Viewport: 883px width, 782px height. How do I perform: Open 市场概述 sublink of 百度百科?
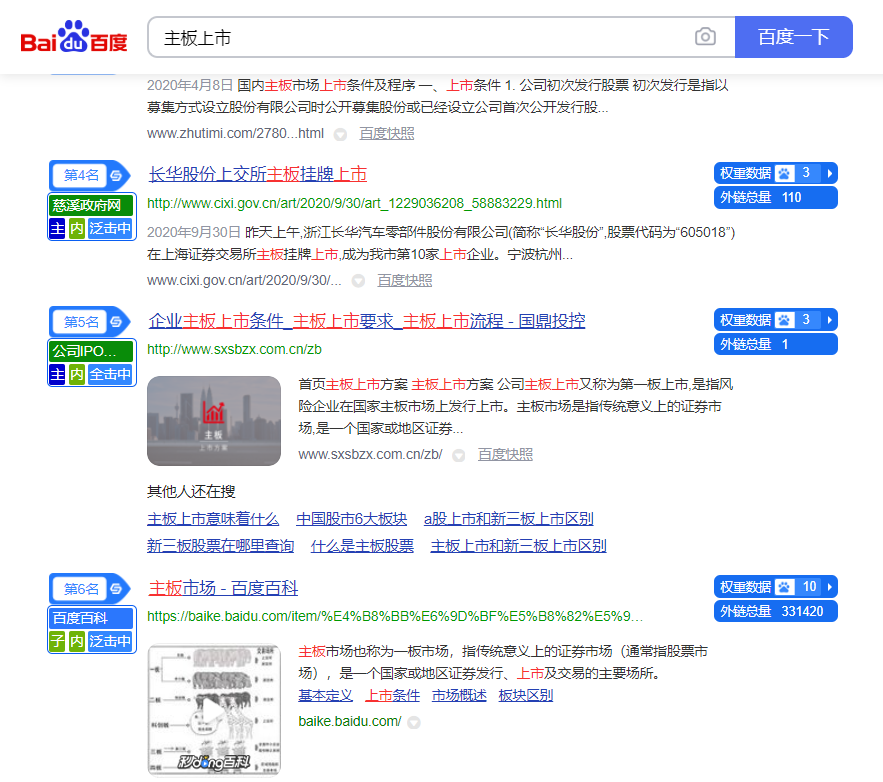(459, 696)
